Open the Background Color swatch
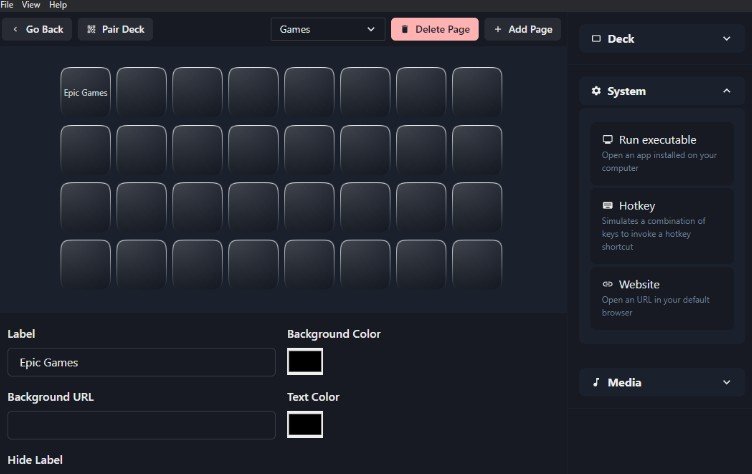 click(305, 361)
